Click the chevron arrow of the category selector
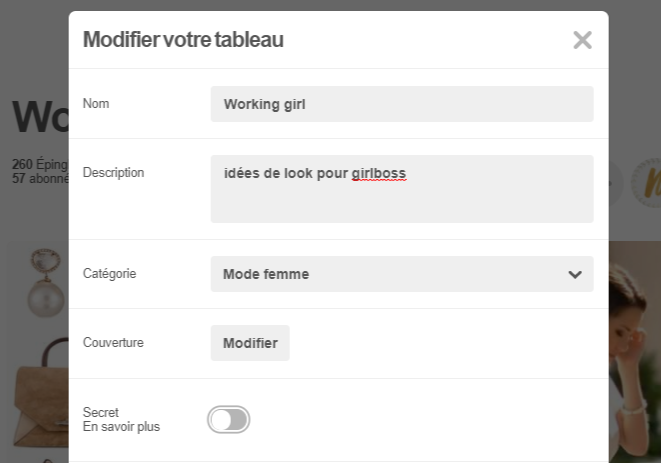The width and height of the screenshot is (661, 463). point(575,275)
